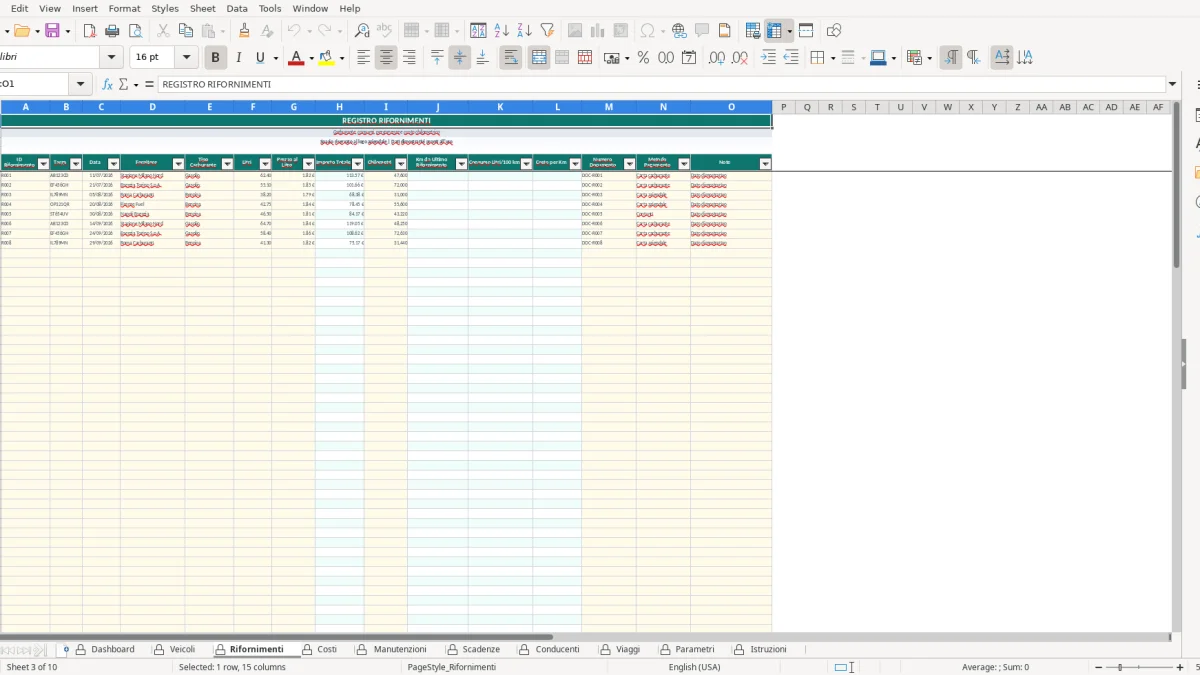
Task: Open the Conditional Formatting dropdown arrow
Action: (930, 58)
